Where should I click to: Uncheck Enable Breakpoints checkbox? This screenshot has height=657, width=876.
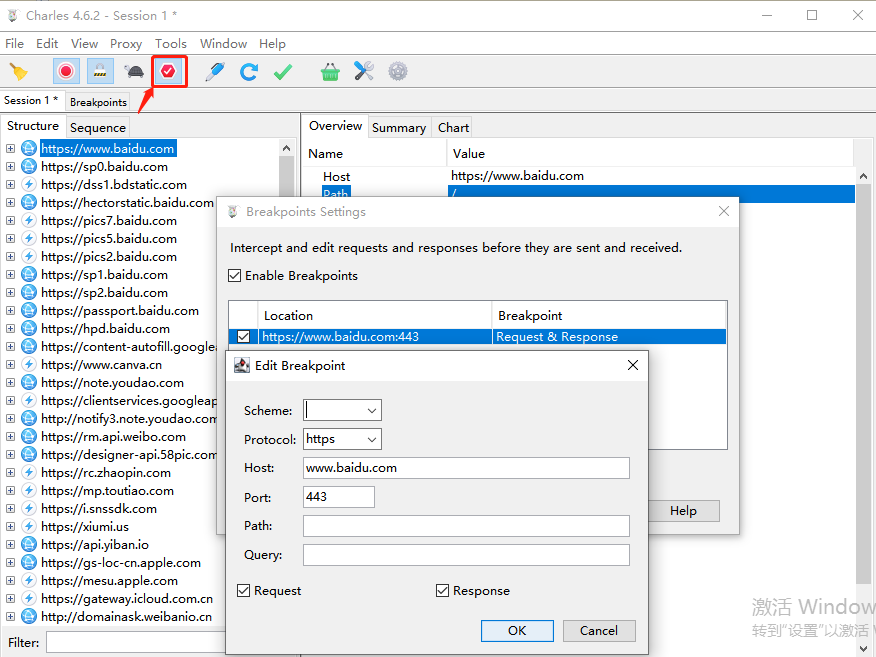tap(235, 276)
